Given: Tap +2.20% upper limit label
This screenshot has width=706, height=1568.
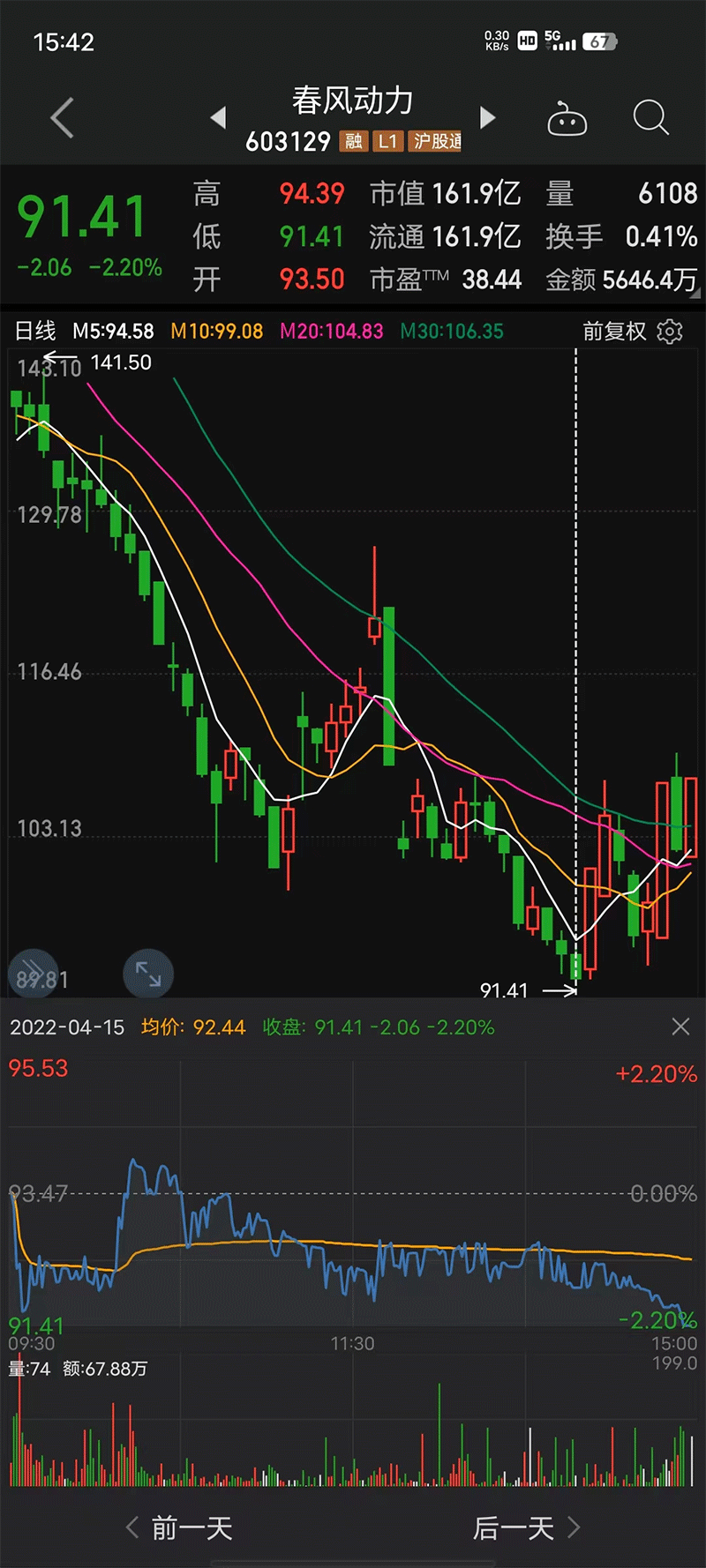Looking at the screenshot, I should pyautogui.click(x=657, y=1074).
